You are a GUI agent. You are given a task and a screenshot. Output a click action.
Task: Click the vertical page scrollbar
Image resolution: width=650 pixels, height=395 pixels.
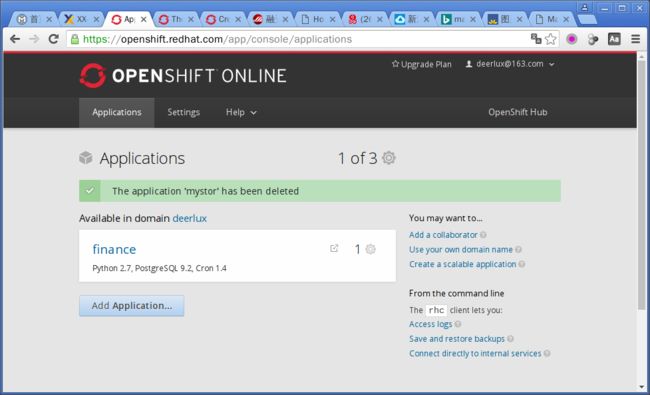click(641, 184)
